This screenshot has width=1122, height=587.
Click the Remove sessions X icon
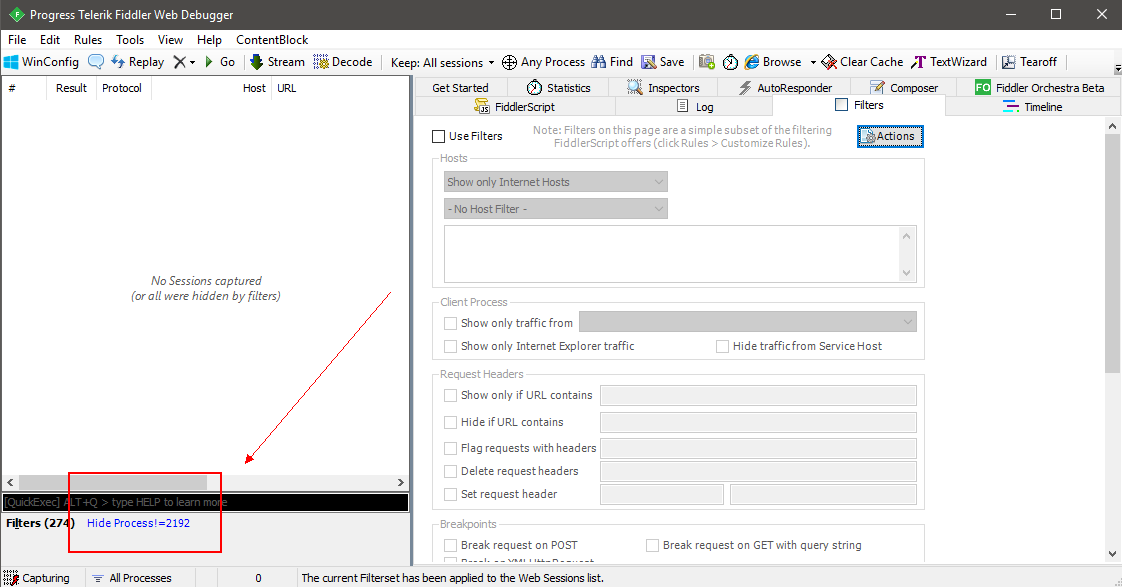pos(180,62)
